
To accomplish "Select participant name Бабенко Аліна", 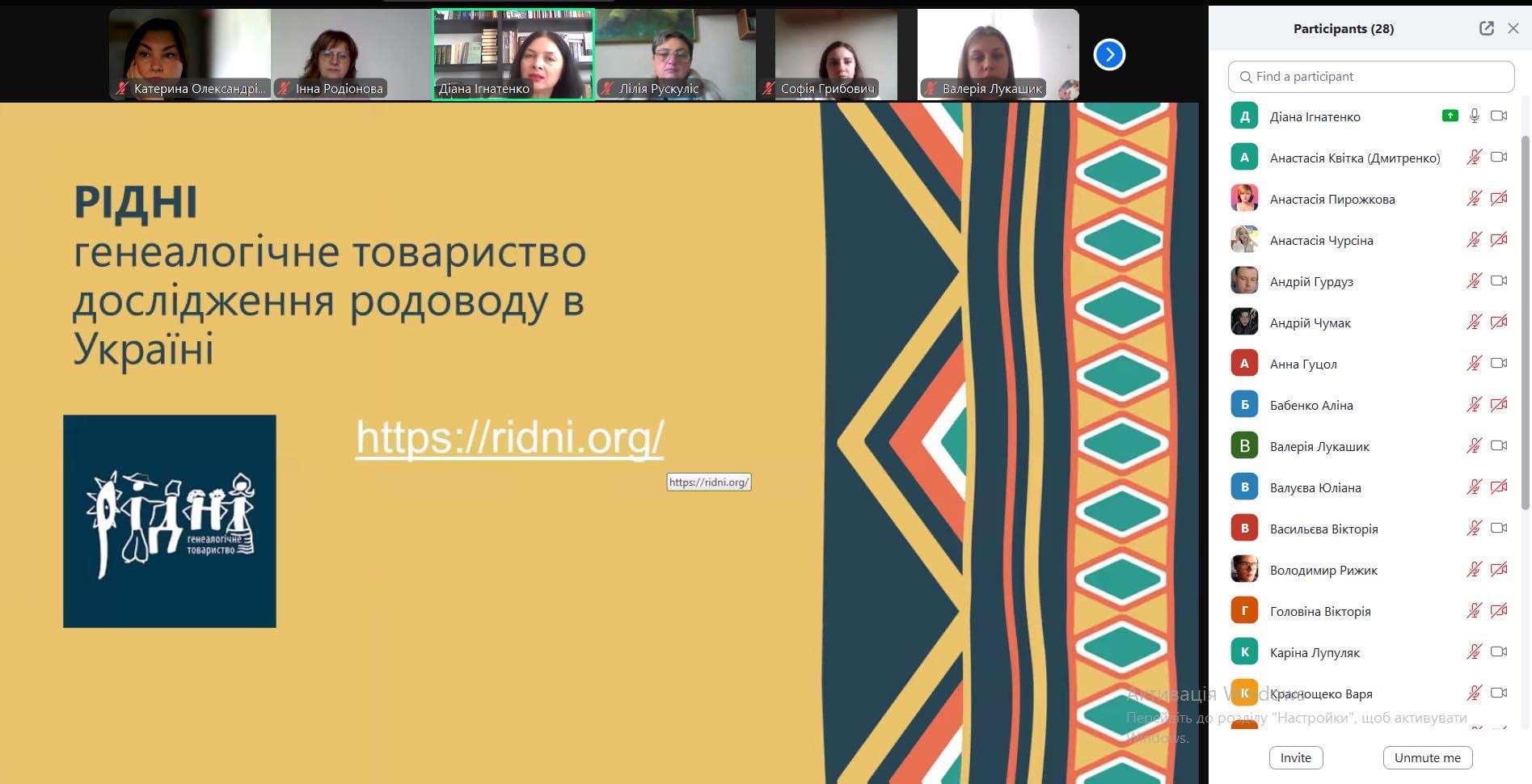I will pyautogui.click(x=1311, y=405).
